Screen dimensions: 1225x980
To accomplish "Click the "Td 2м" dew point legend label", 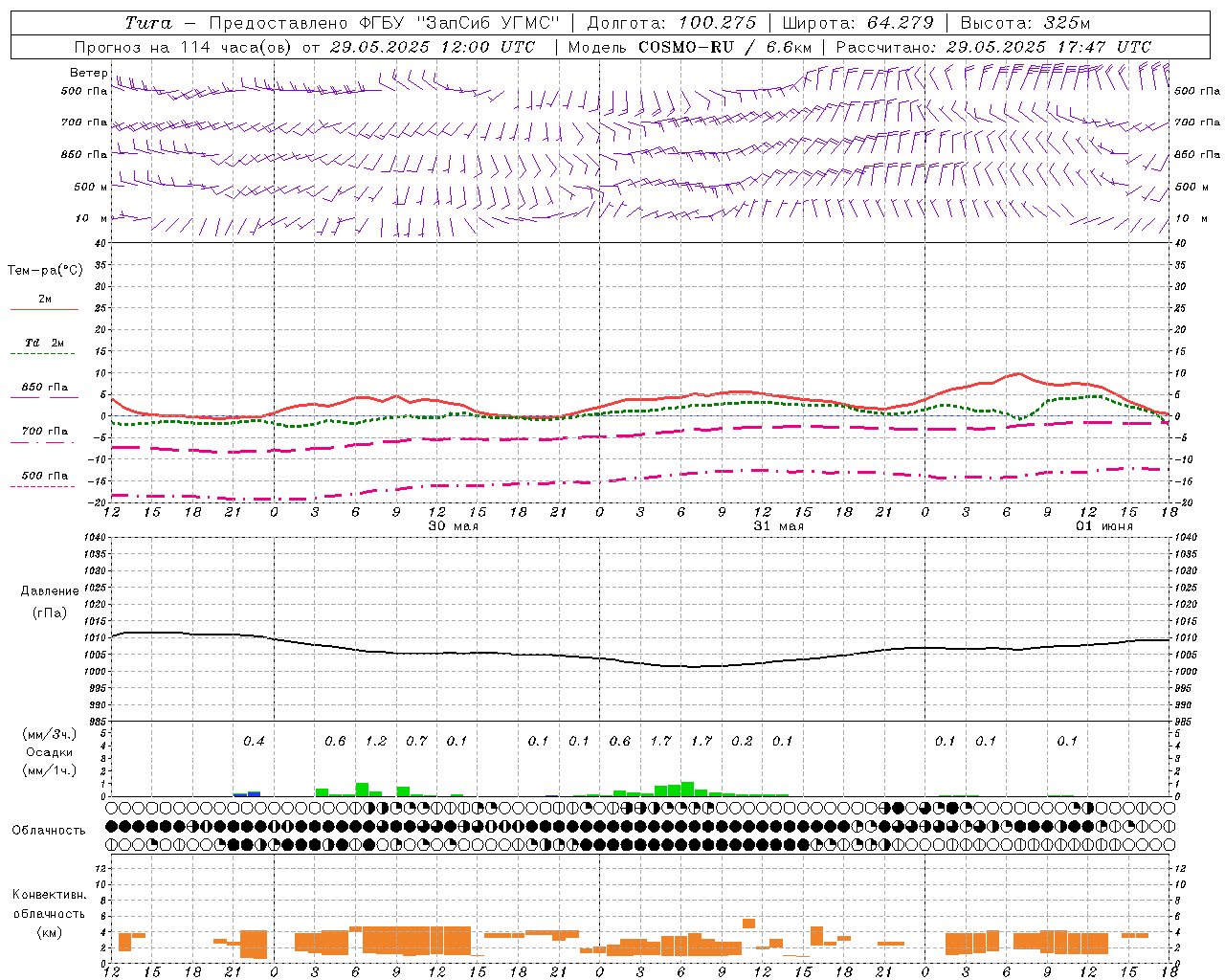I will click(x=44, y=343).
